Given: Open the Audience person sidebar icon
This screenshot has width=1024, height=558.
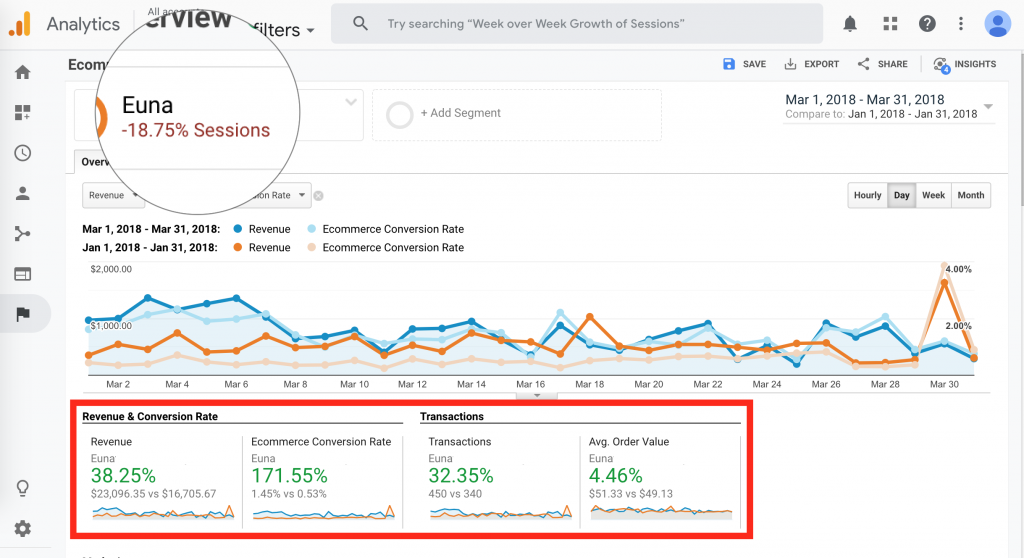Looking at the screenshot, I should tap(23, 193).
